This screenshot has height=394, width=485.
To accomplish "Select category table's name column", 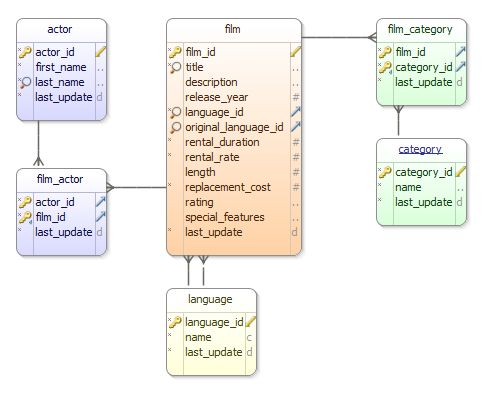I will click(x=408, y=187).
